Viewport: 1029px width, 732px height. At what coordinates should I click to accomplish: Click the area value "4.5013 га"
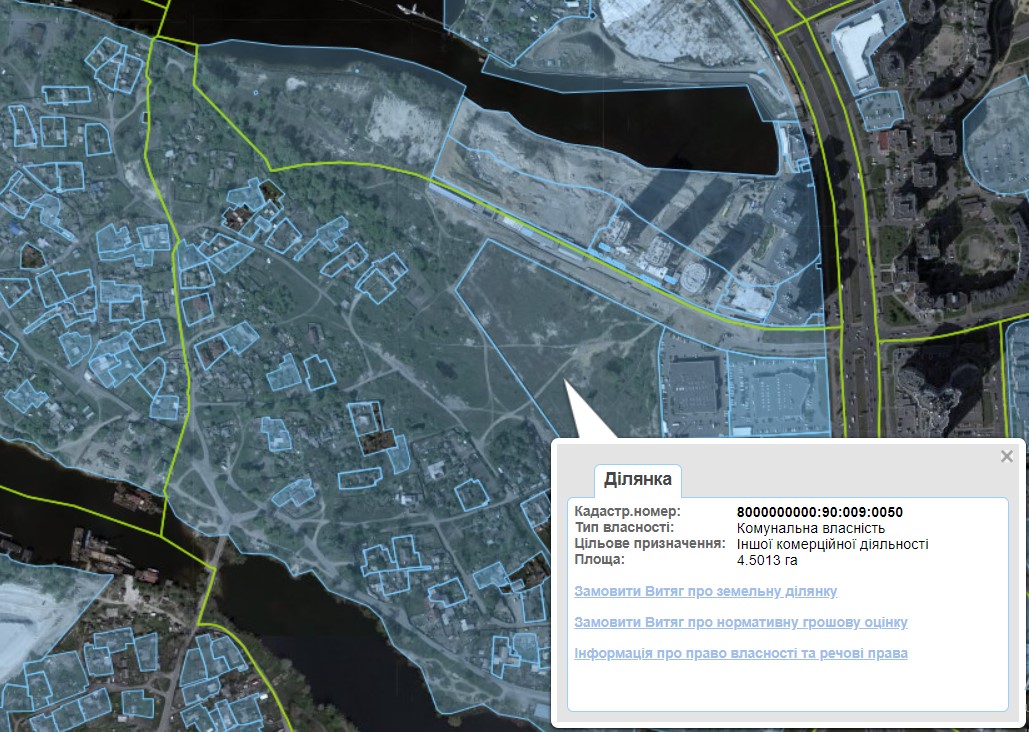pos(768,560)
